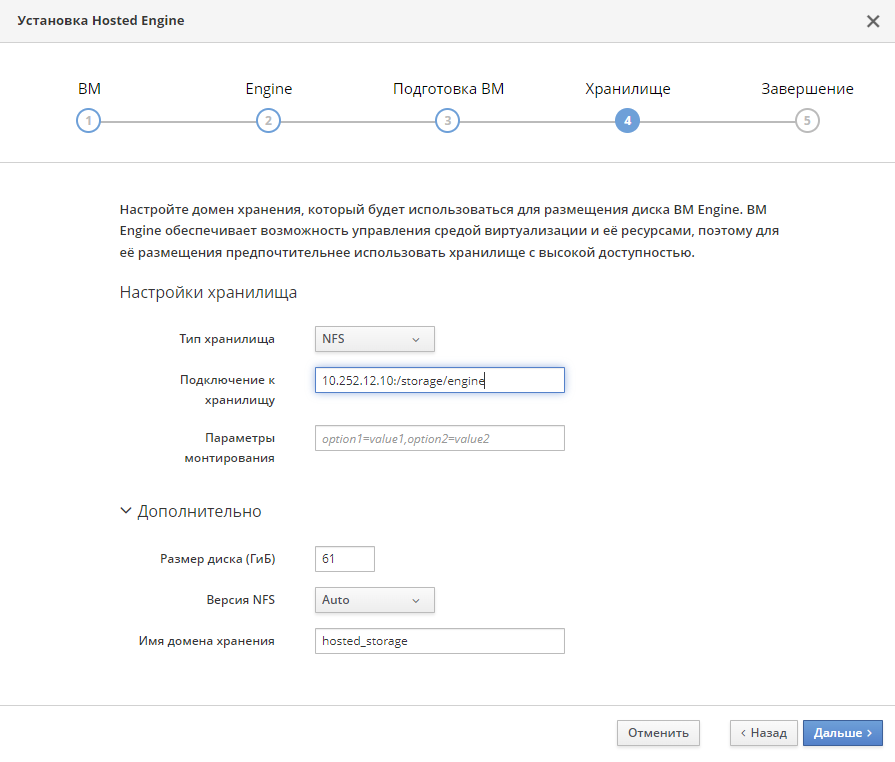Click step 5 circle Завершение
This screenshot has height=762, width=895.
pyautogui.click(x=807, y=120)
